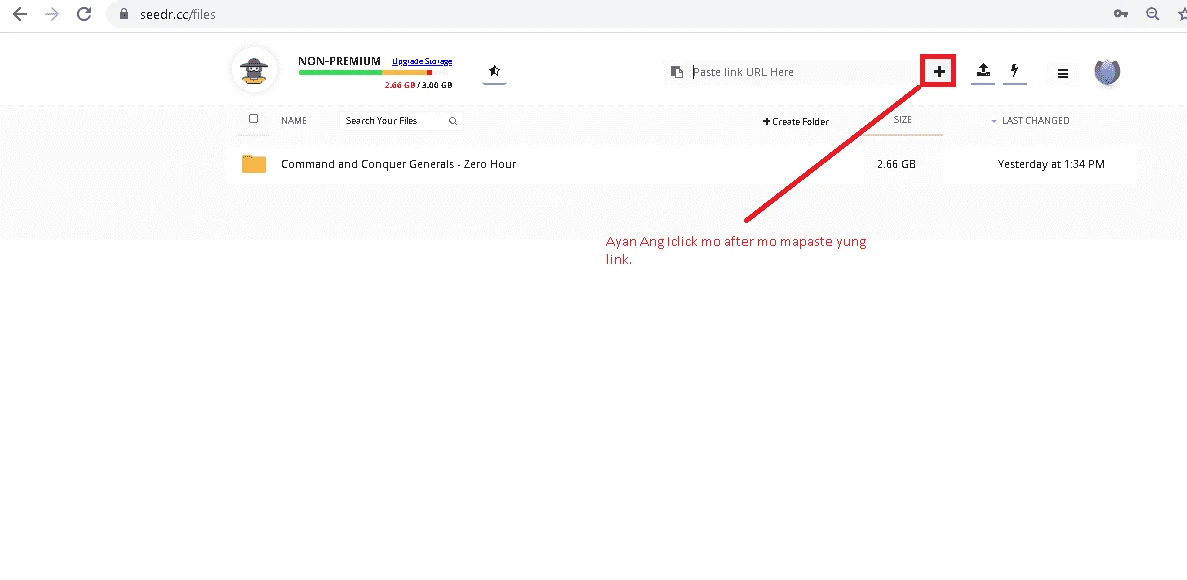Open the browser zoom magnifier icon
1187x580 pixels.
tap(1152, 14)
